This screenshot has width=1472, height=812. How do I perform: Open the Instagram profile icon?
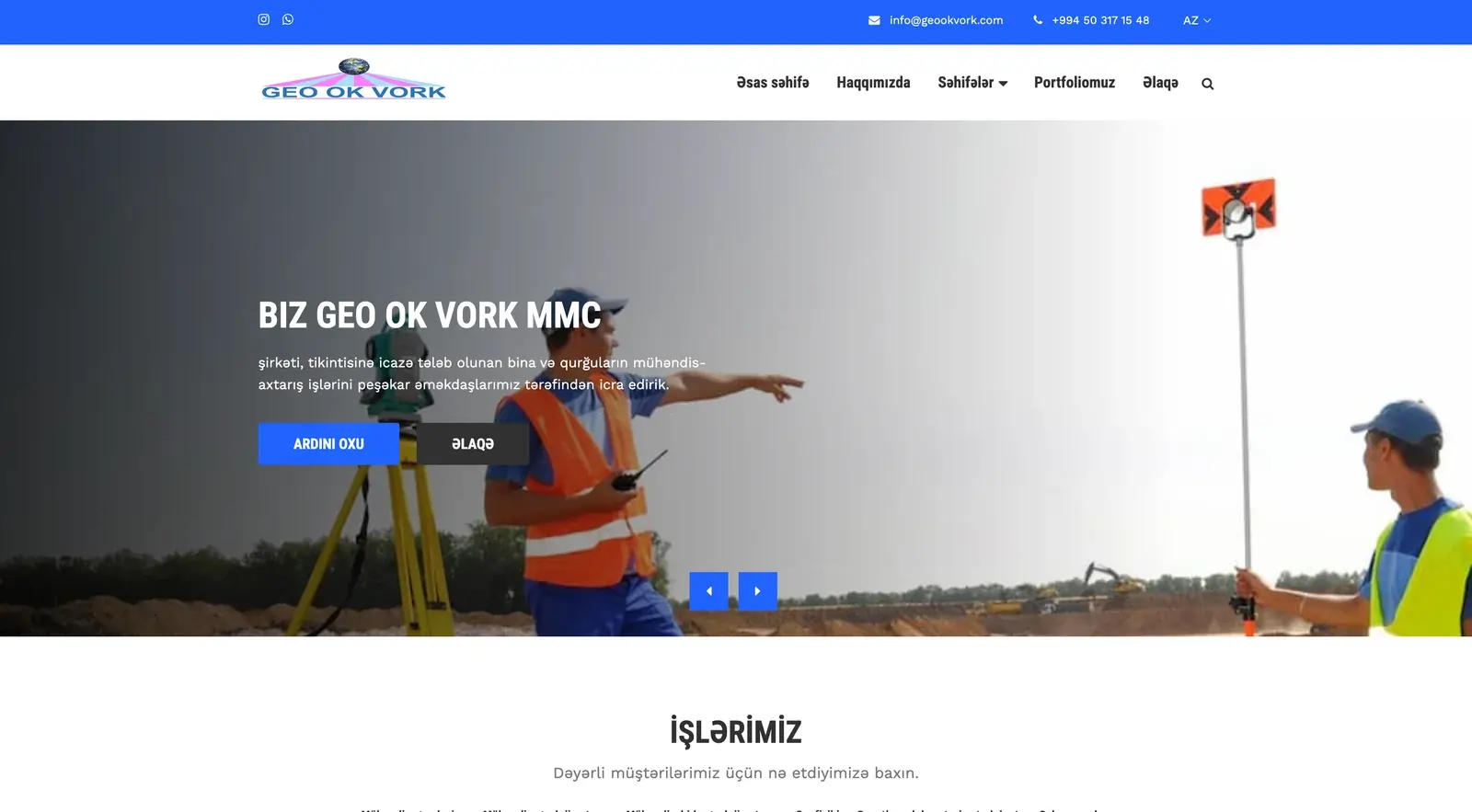click(x=264, y=19)
